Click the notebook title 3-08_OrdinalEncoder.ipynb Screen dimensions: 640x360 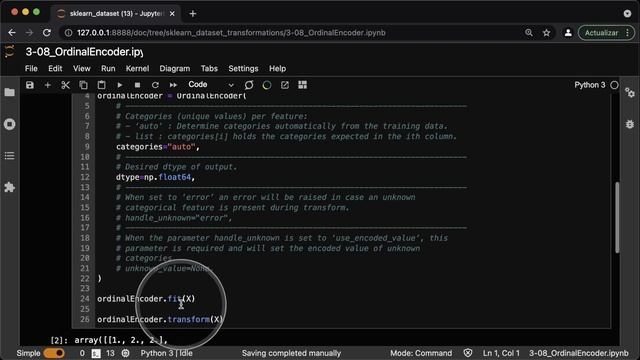click(84, 52)
